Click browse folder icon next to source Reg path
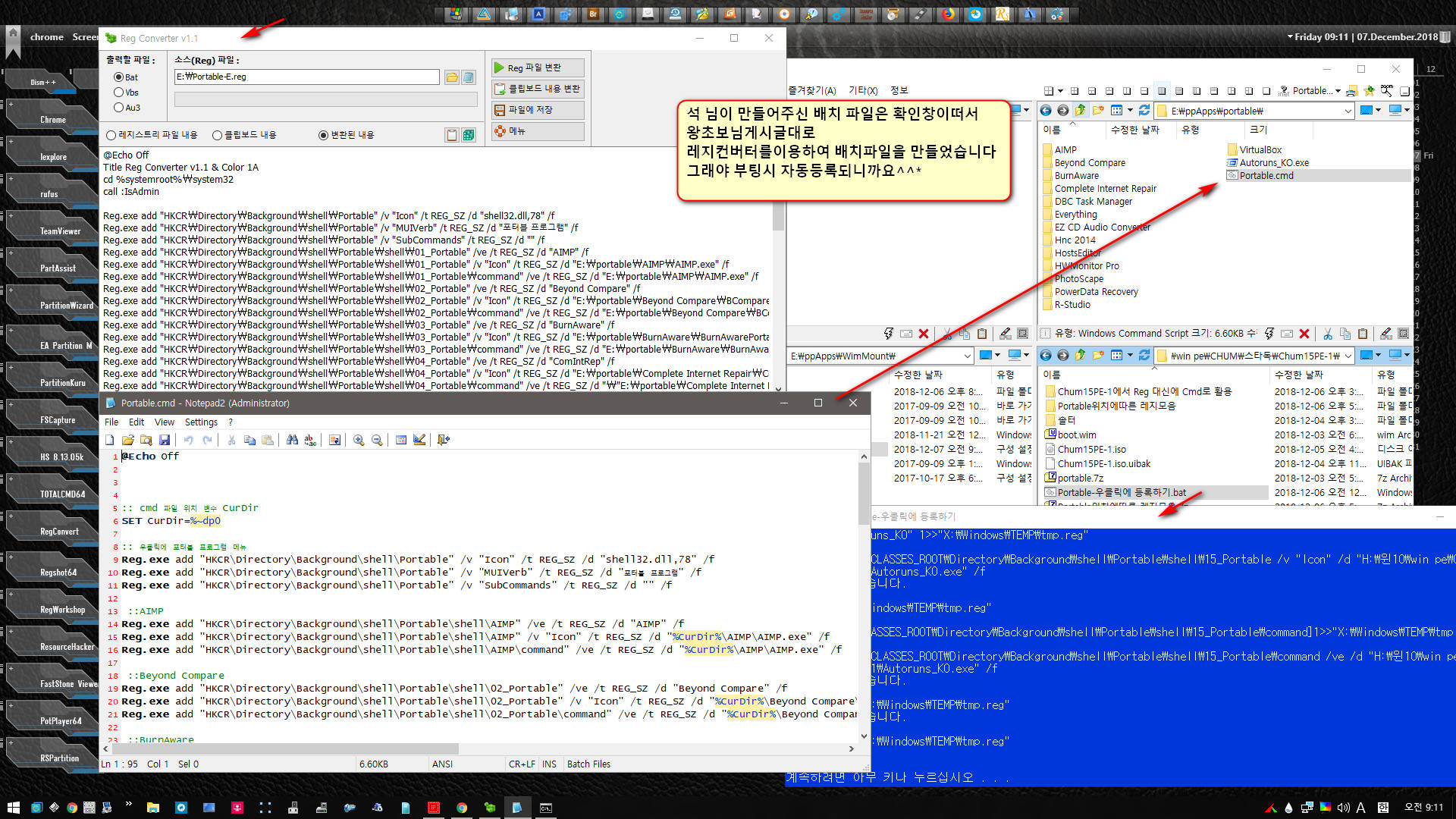 [x=451, y=77]
